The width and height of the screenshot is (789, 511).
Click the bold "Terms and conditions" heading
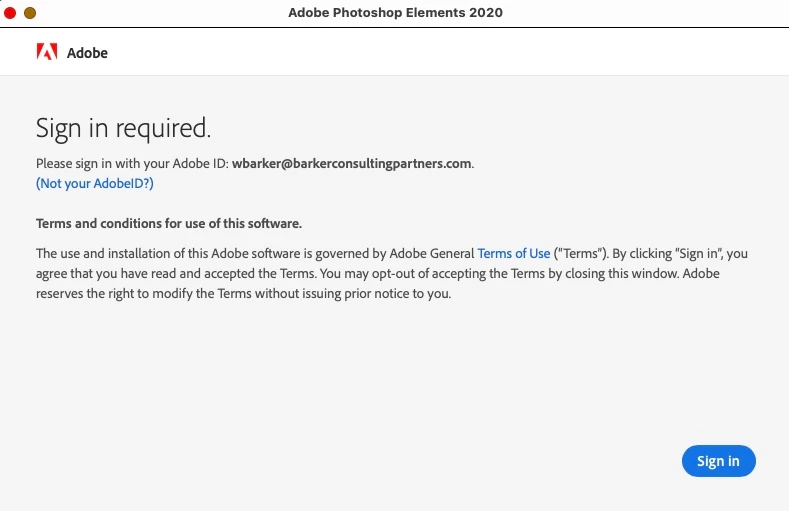168,223
